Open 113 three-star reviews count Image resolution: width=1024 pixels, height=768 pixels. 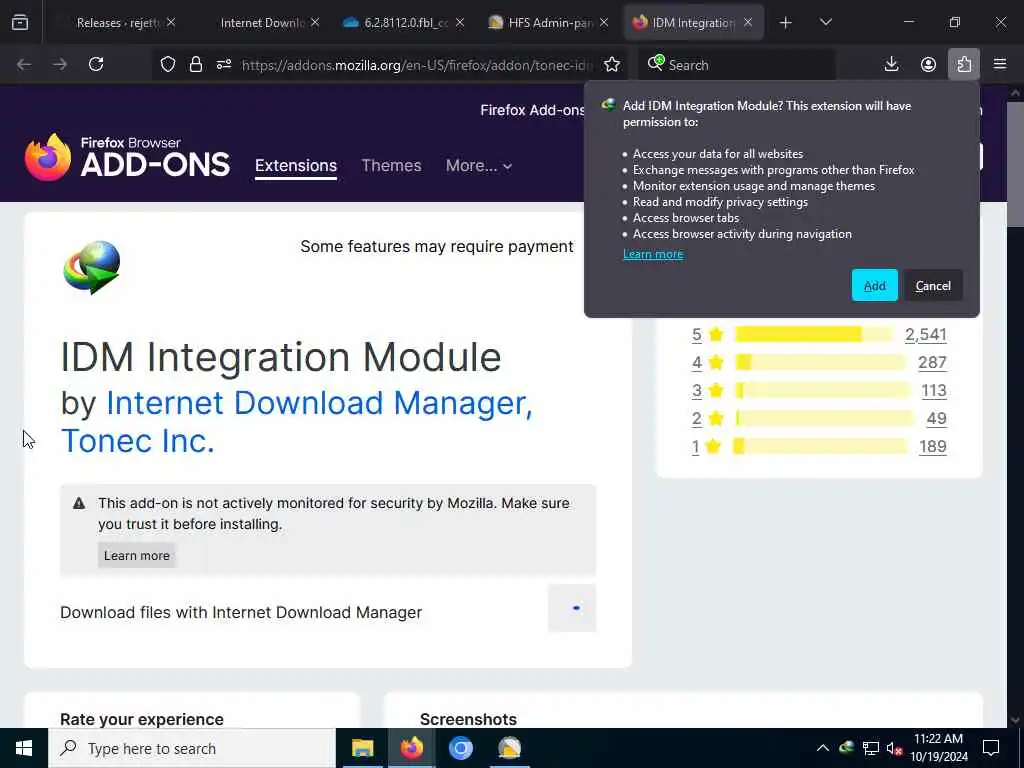click(x=934, y=391)
